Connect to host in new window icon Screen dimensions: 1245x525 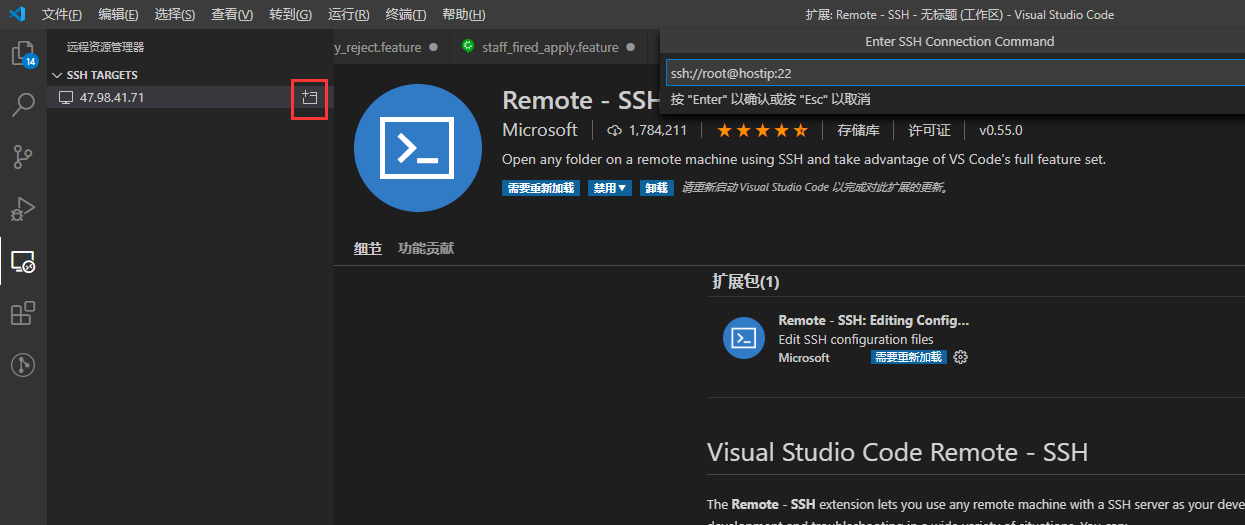click(310, 98)
